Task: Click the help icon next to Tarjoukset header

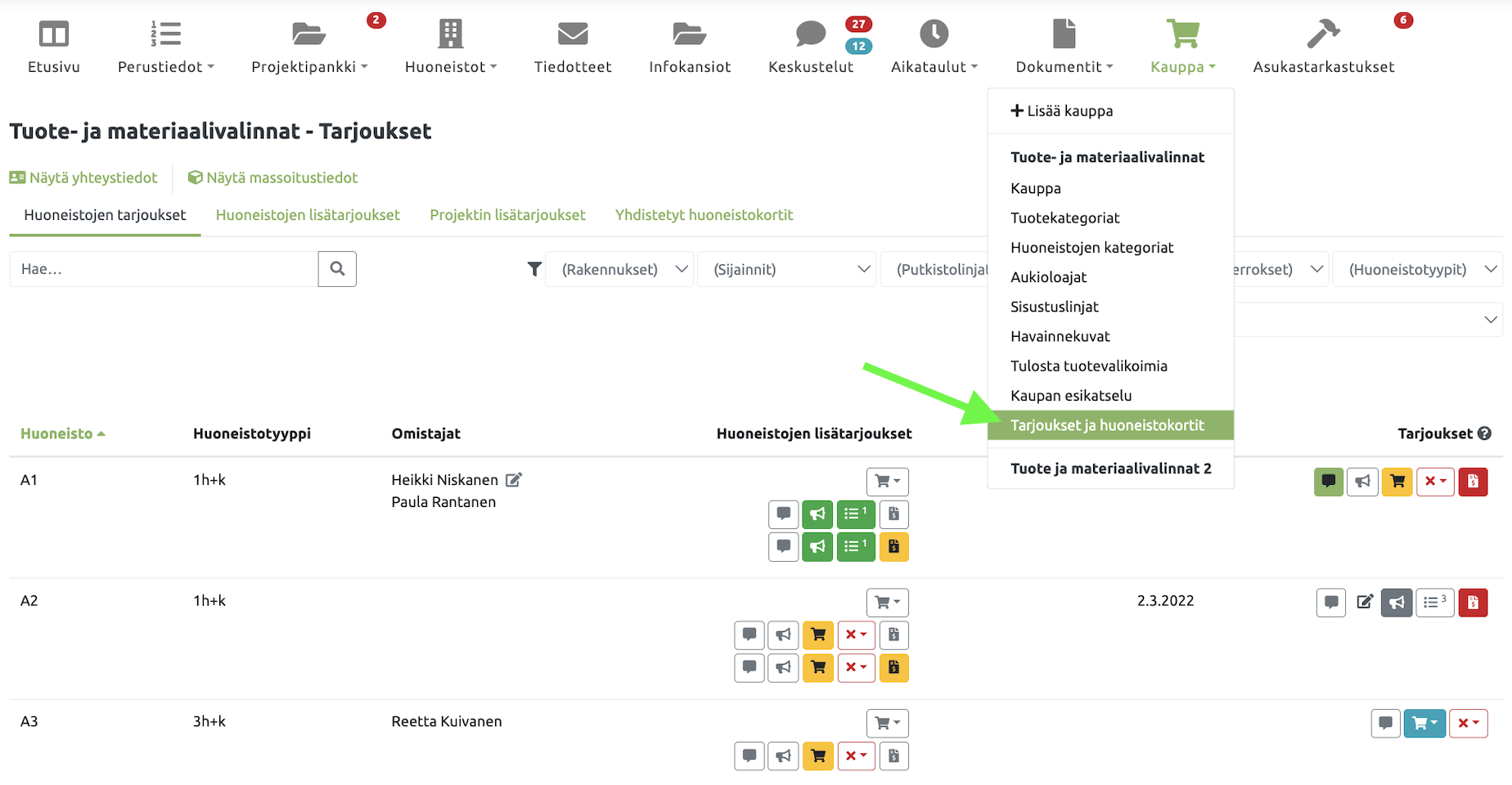Action: 1484,433
